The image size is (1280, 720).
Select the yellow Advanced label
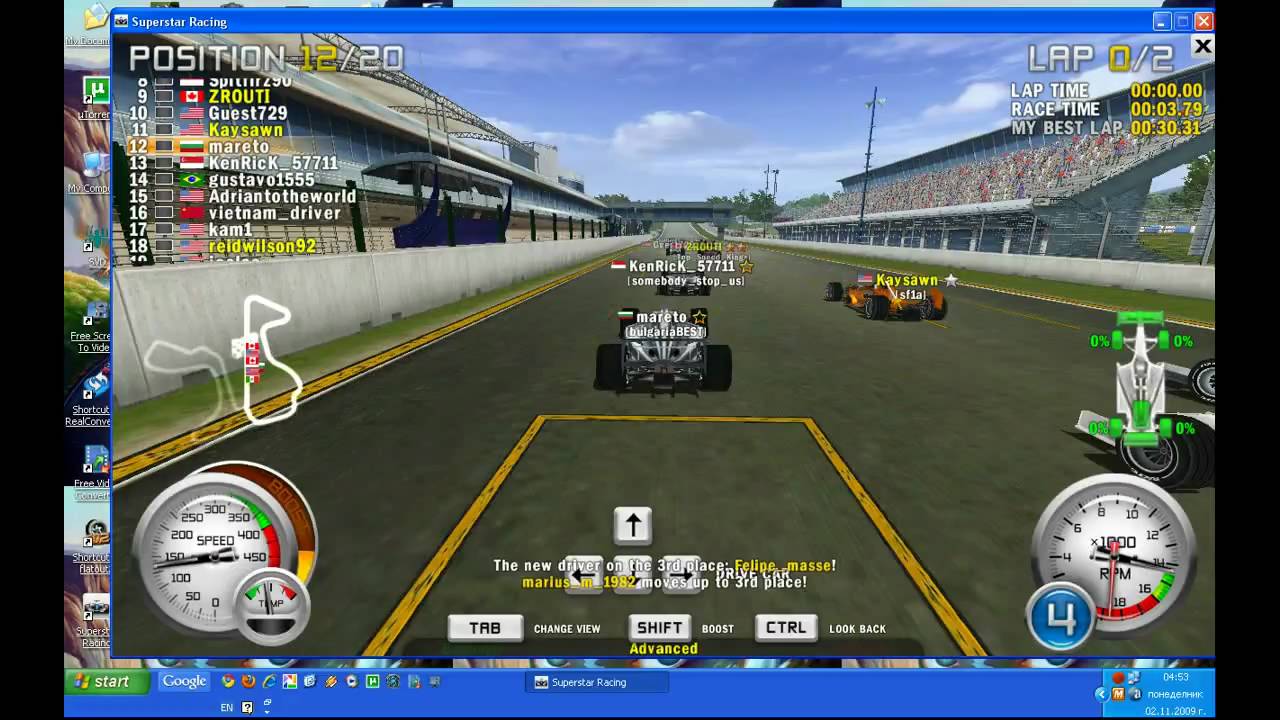click(663, 649)
